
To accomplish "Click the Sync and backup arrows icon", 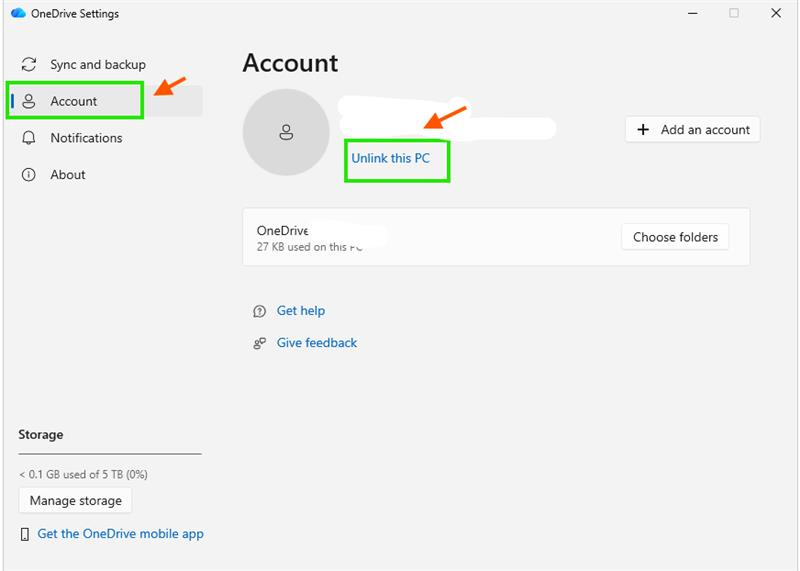I will click(29, 64).
